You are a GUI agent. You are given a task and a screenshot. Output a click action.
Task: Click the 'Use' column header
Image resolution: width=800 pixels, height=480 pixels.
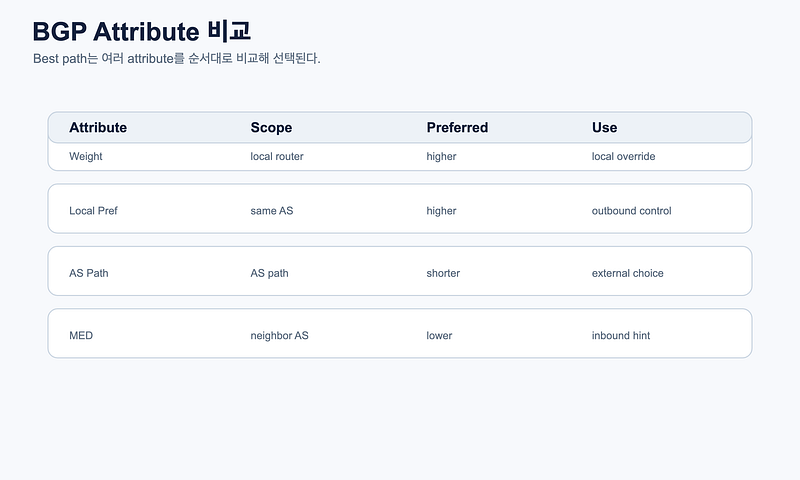[x=605, y=128]
